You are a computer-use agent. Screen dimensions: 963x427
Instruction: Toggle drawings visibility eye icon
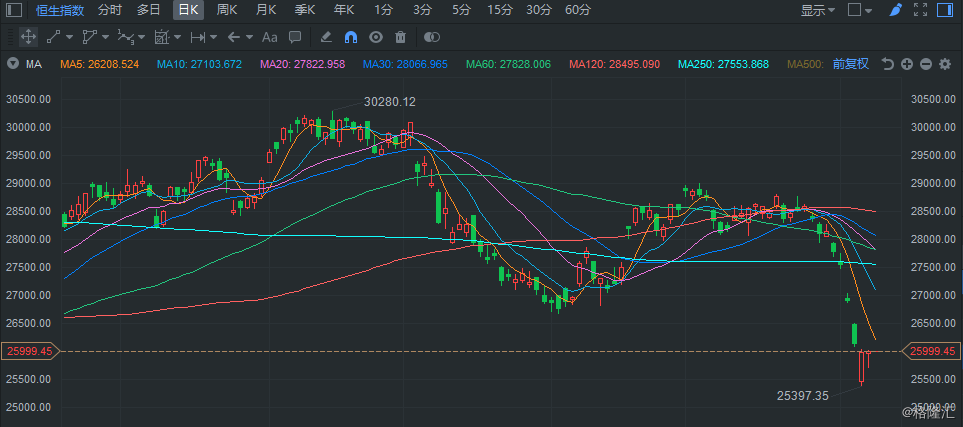click(x=376, y=37)
